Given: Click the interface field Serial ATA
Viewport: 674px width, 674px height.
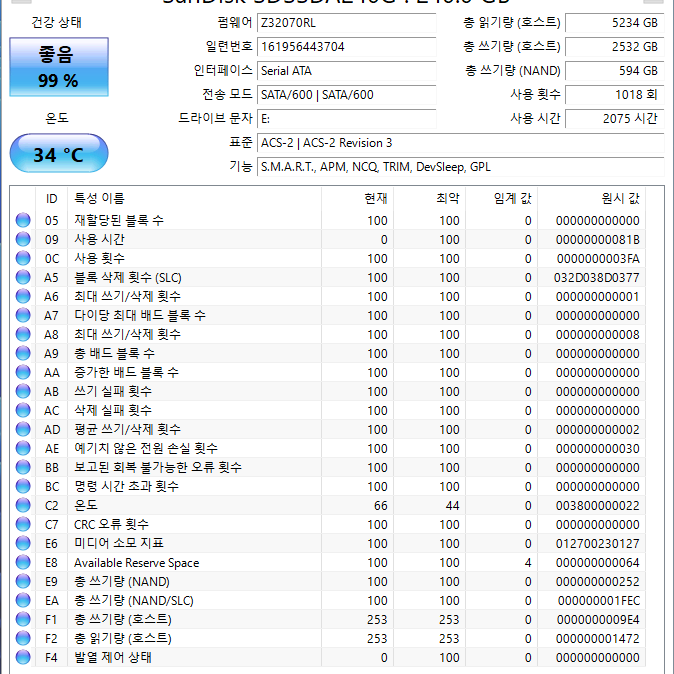Looking at the screenshot, I should pyautogui.click(x=346, y=71).
